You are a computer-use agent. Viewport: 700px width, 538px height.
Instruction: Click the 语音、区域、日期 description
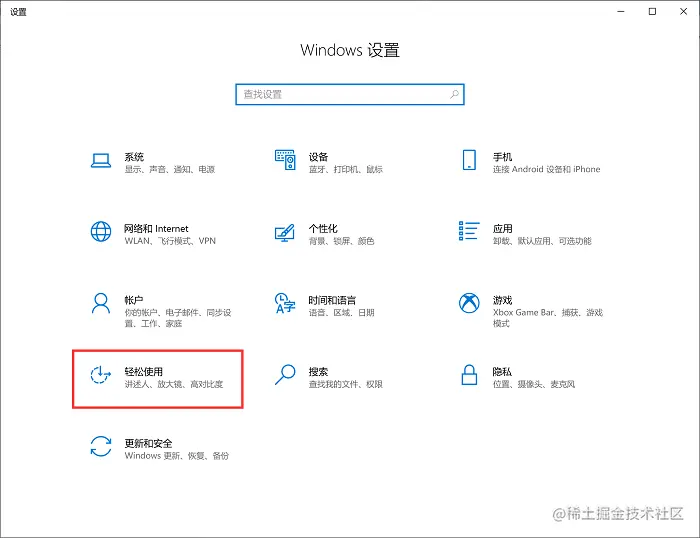[x=342, y=313]
